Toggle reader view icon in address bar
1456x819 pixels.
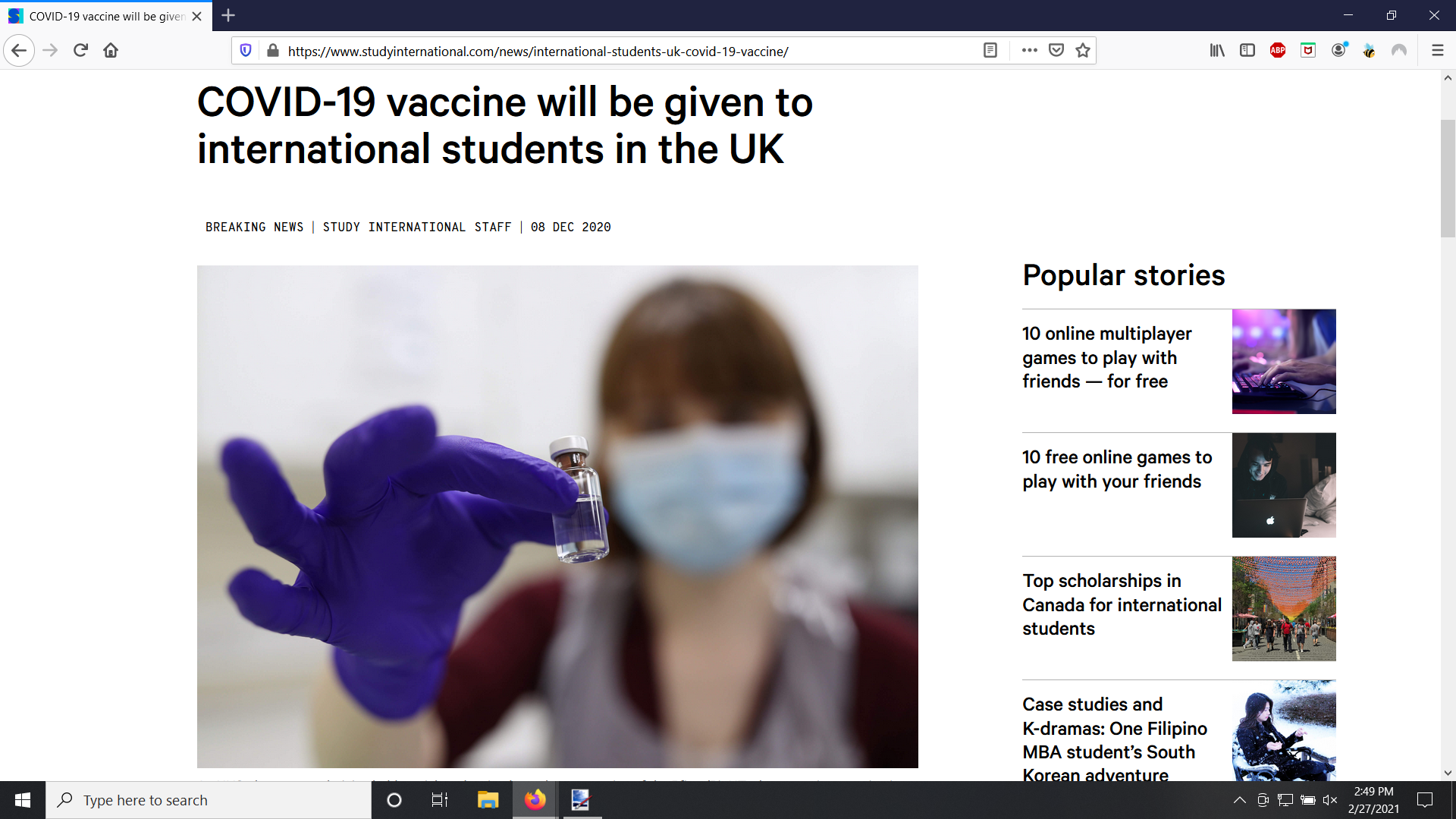point(990,51)
